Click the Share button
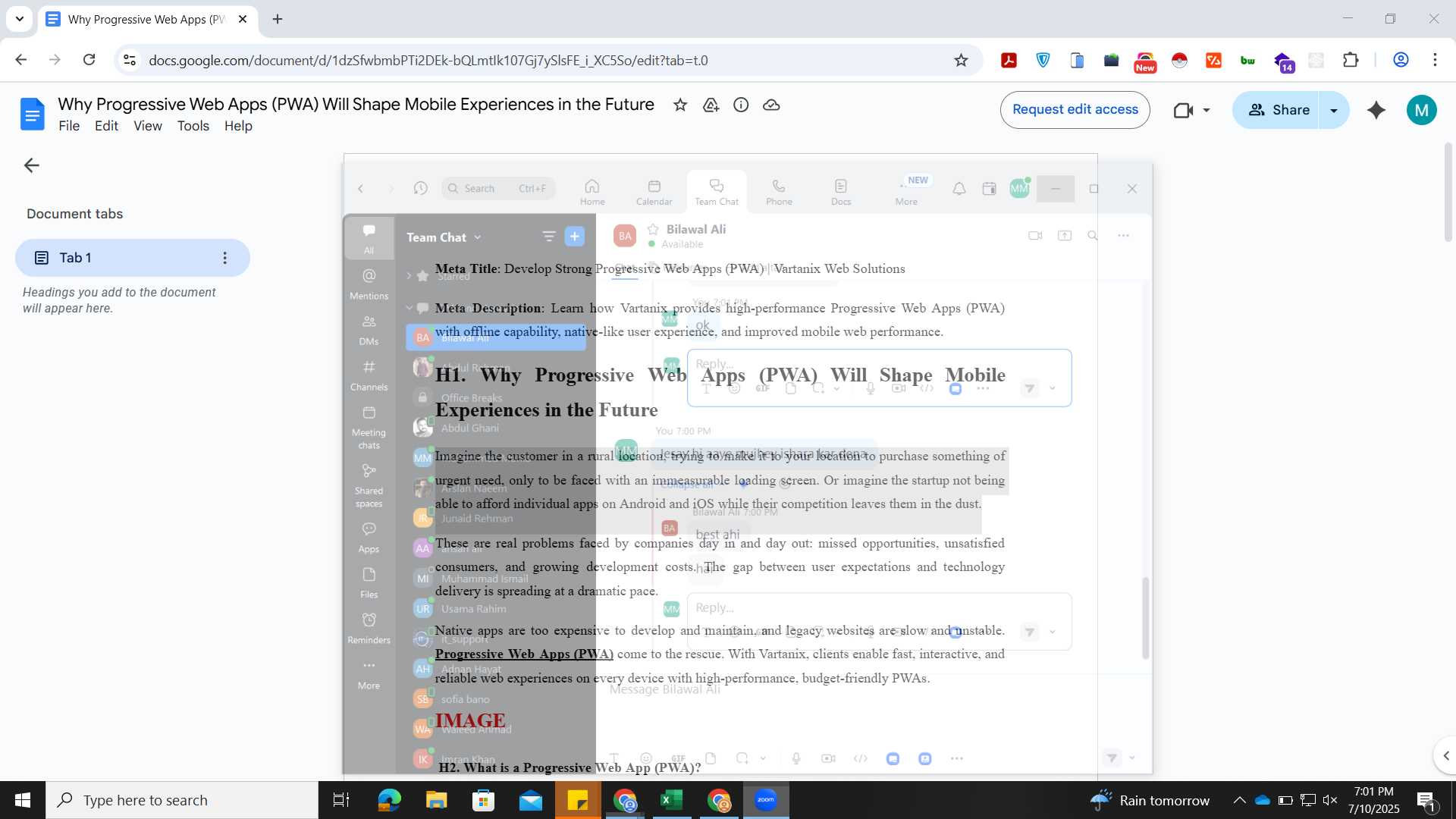Image resolution: width=1456 pixels, height=819 pixels. (1277, 110)
